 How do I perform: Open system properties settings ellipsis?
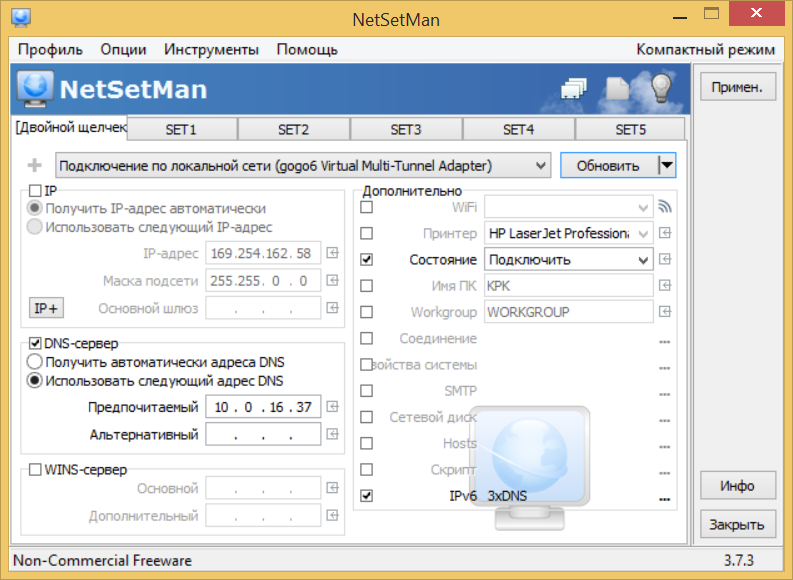pos(665,369)
